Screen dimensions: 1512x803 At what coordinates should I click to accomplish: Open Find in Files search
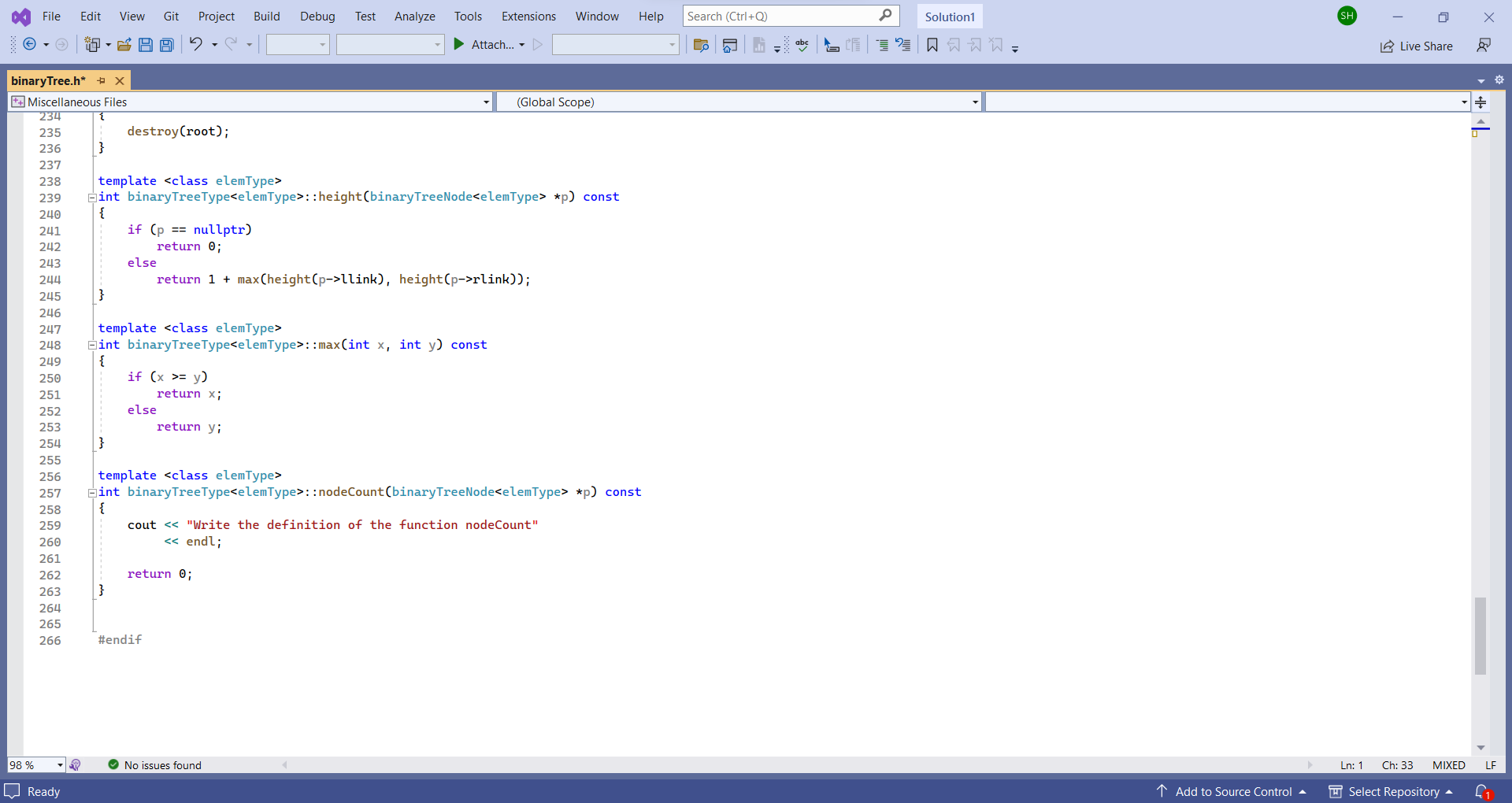click(701, 45)
